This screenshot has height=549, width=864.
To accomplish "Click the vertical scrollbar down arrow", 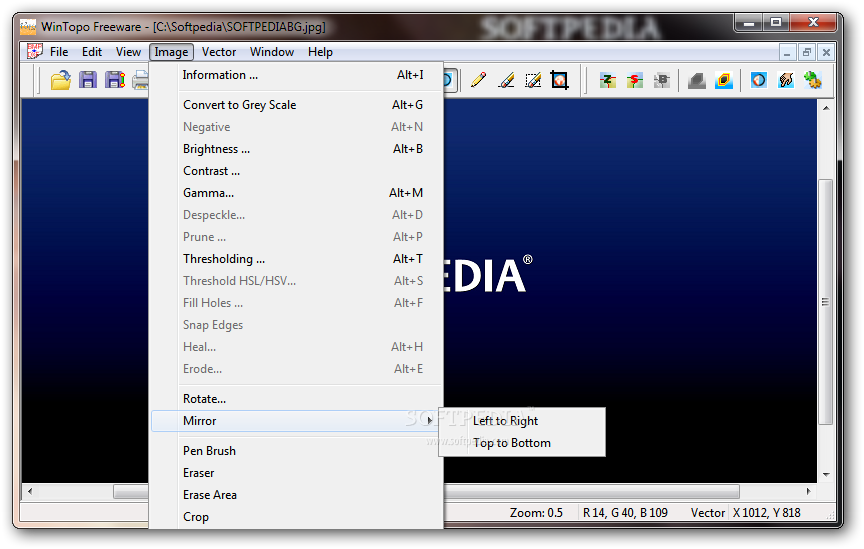I will 825,474.
